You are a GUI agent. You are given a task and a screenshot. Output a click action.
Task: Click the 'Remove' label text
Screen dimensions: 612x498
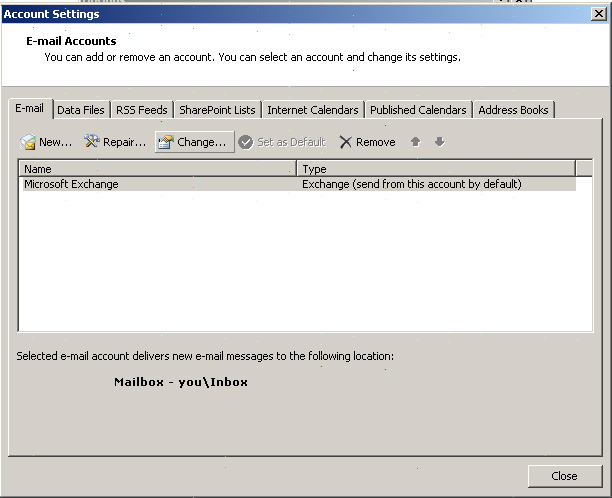375,142
